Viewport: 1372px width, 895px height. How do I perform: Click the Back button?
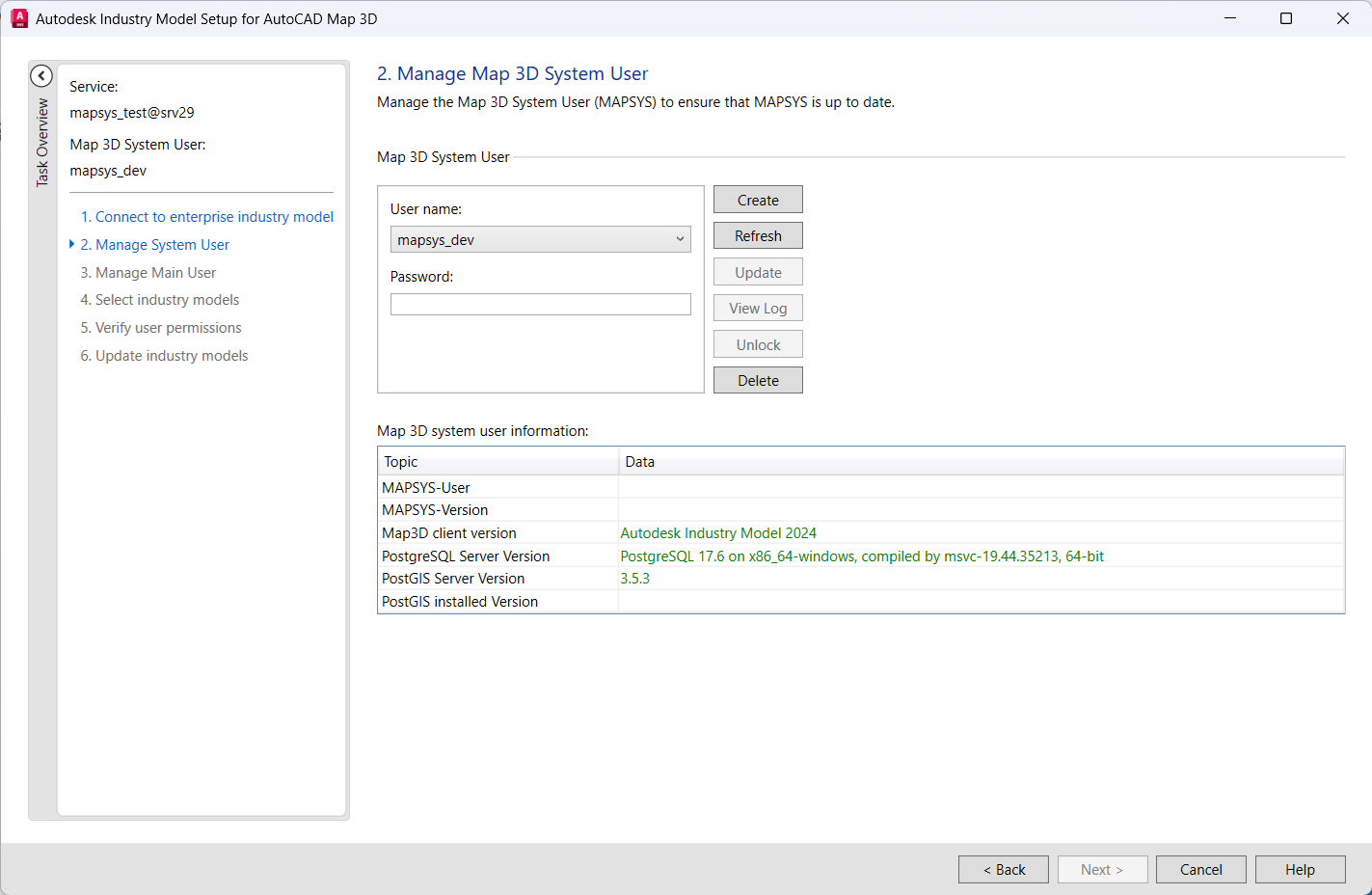pos(1004,870)
